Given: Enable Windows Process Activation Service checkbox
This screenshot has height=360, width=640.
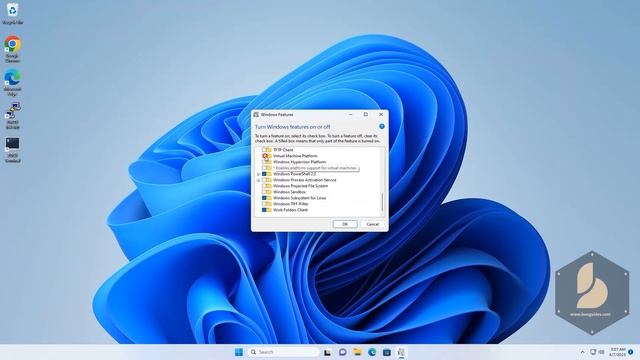Looking at the screenshot, I should (x=264, y=180).
